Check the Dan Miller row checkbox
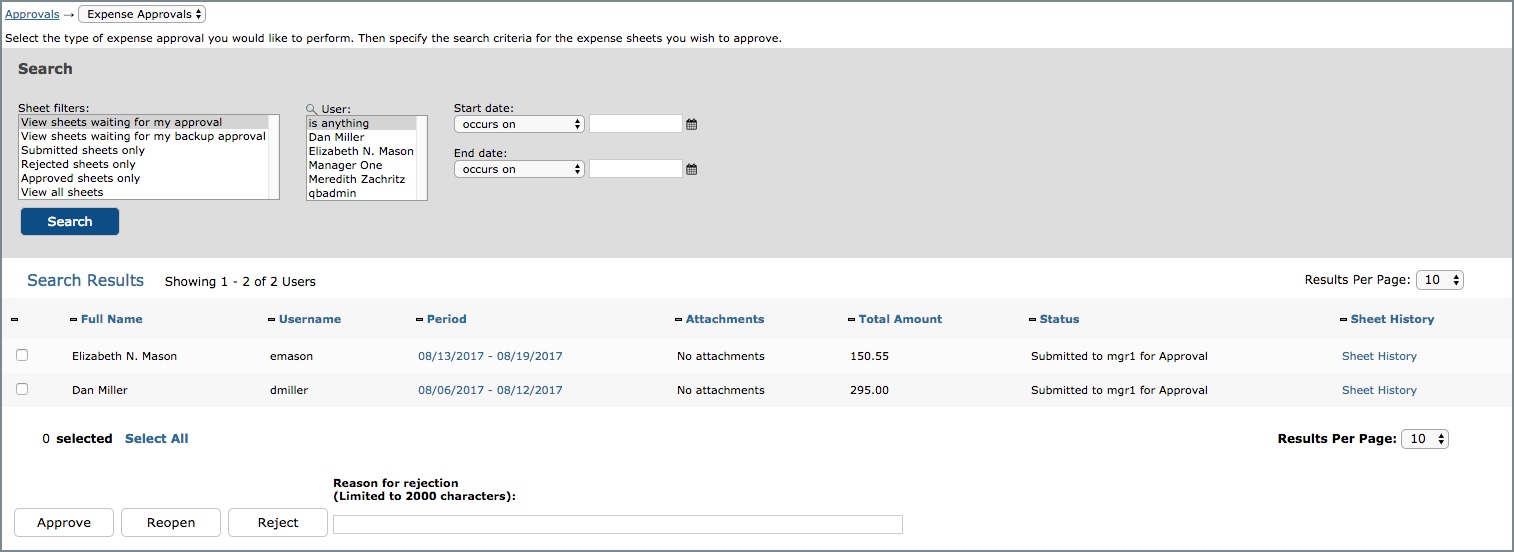 22,389
